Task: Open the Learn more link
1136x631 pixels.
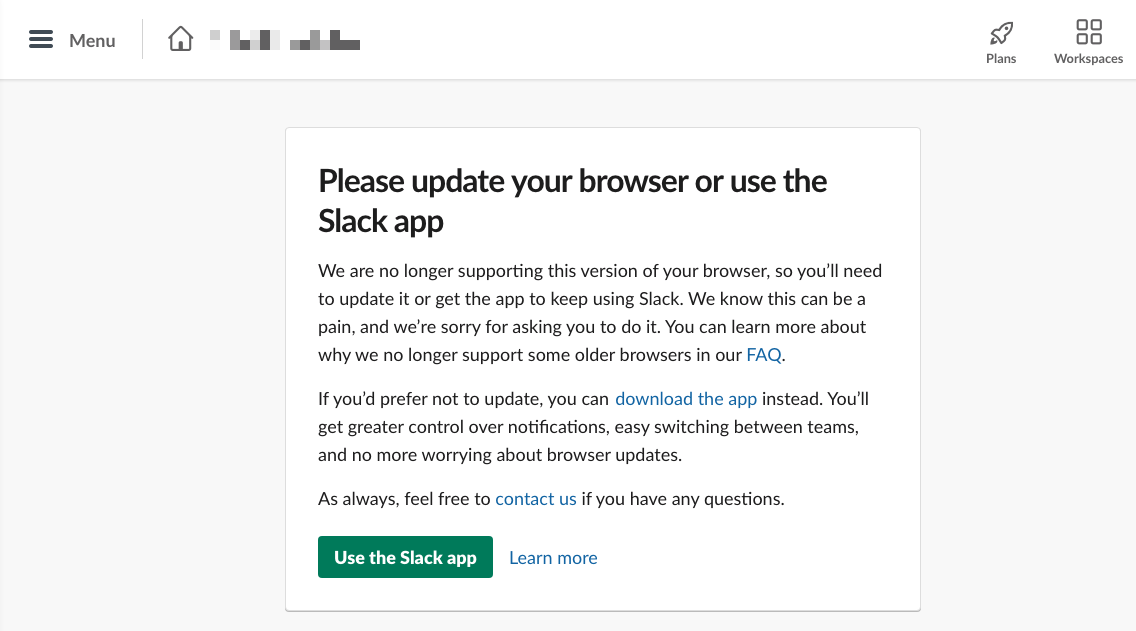Action: coord(553,558)
